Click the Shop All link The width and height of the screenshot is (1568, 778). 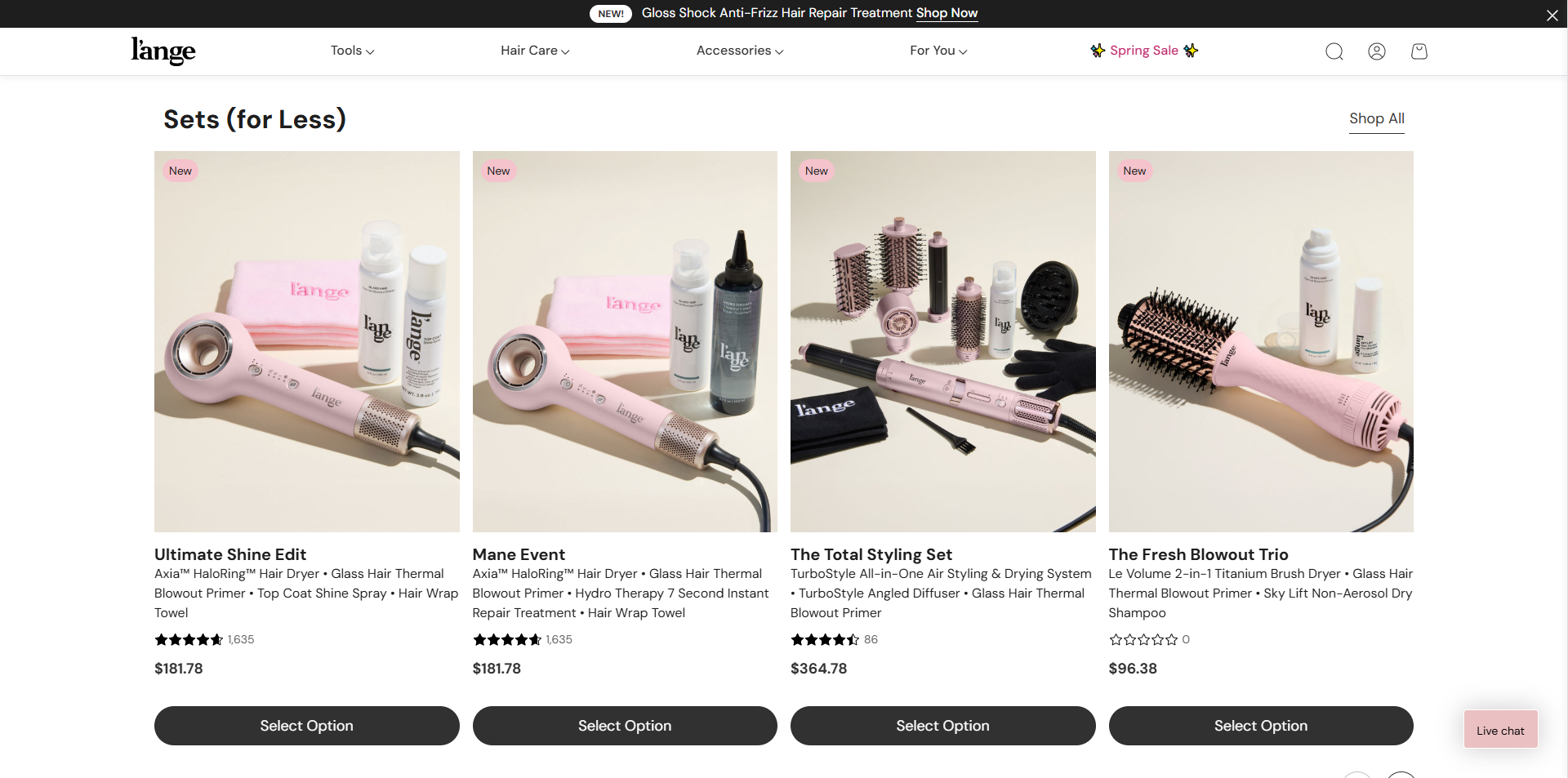click(1377, 118)
